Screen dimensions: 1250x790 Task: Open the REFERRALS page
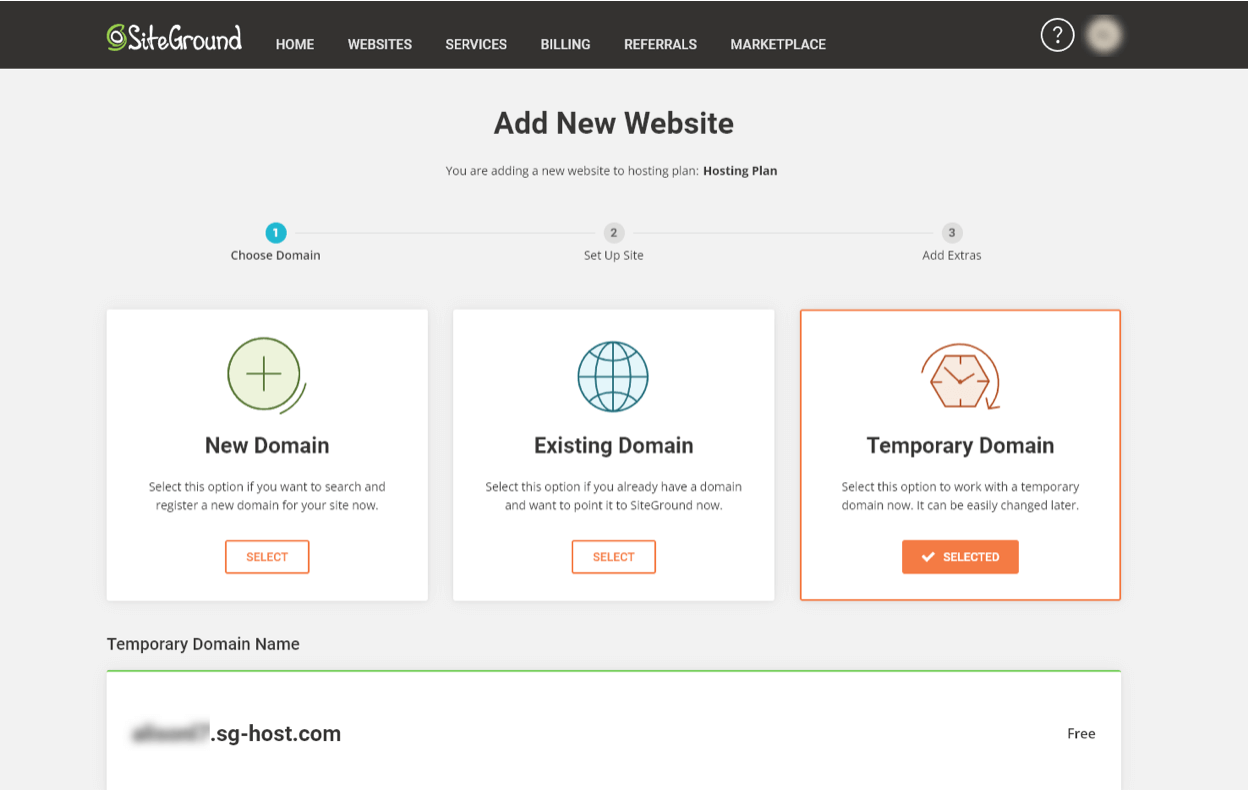pyautogui.click(x=660, y=44)
